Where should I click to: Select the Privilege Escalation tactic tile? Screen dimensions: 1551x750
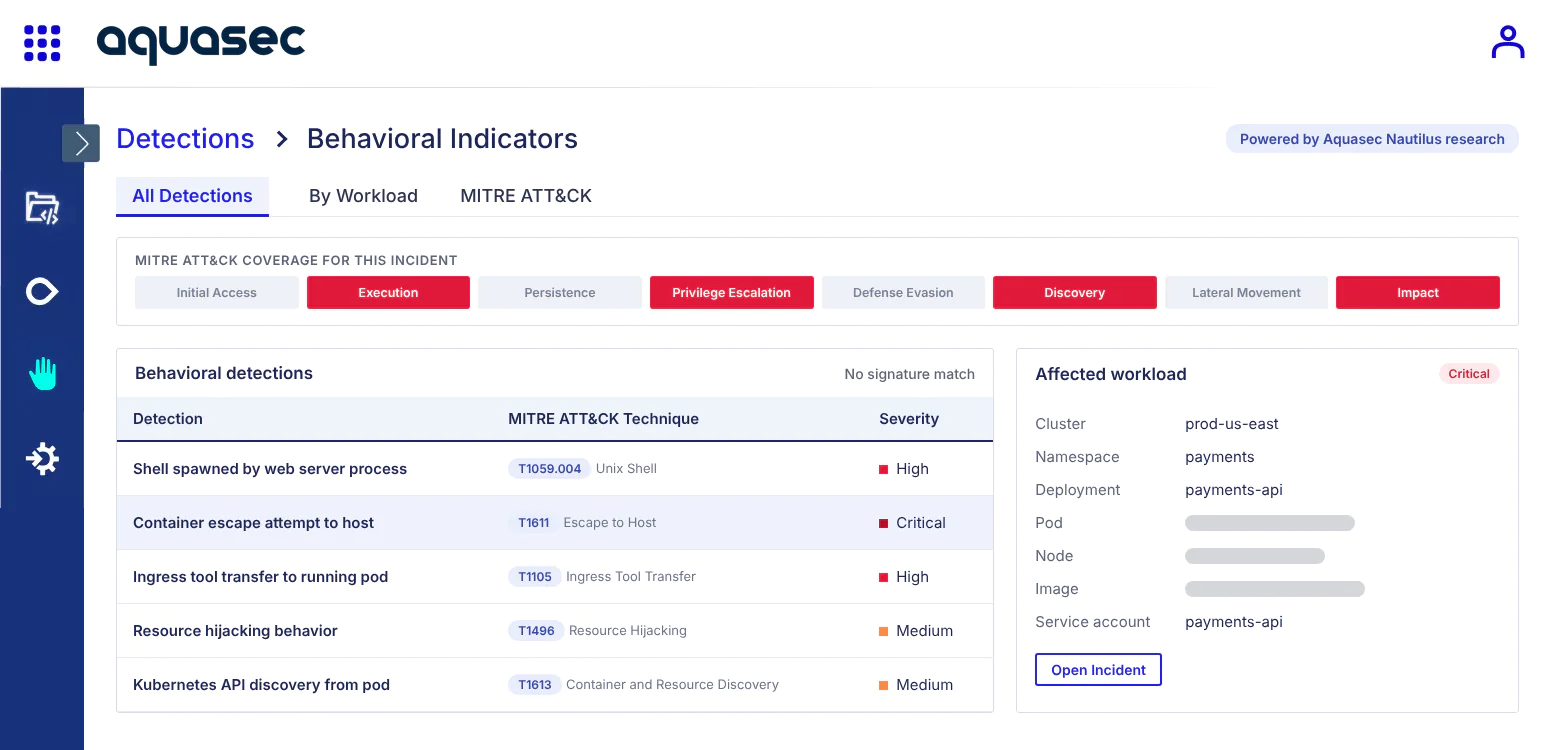click(731, 293)
